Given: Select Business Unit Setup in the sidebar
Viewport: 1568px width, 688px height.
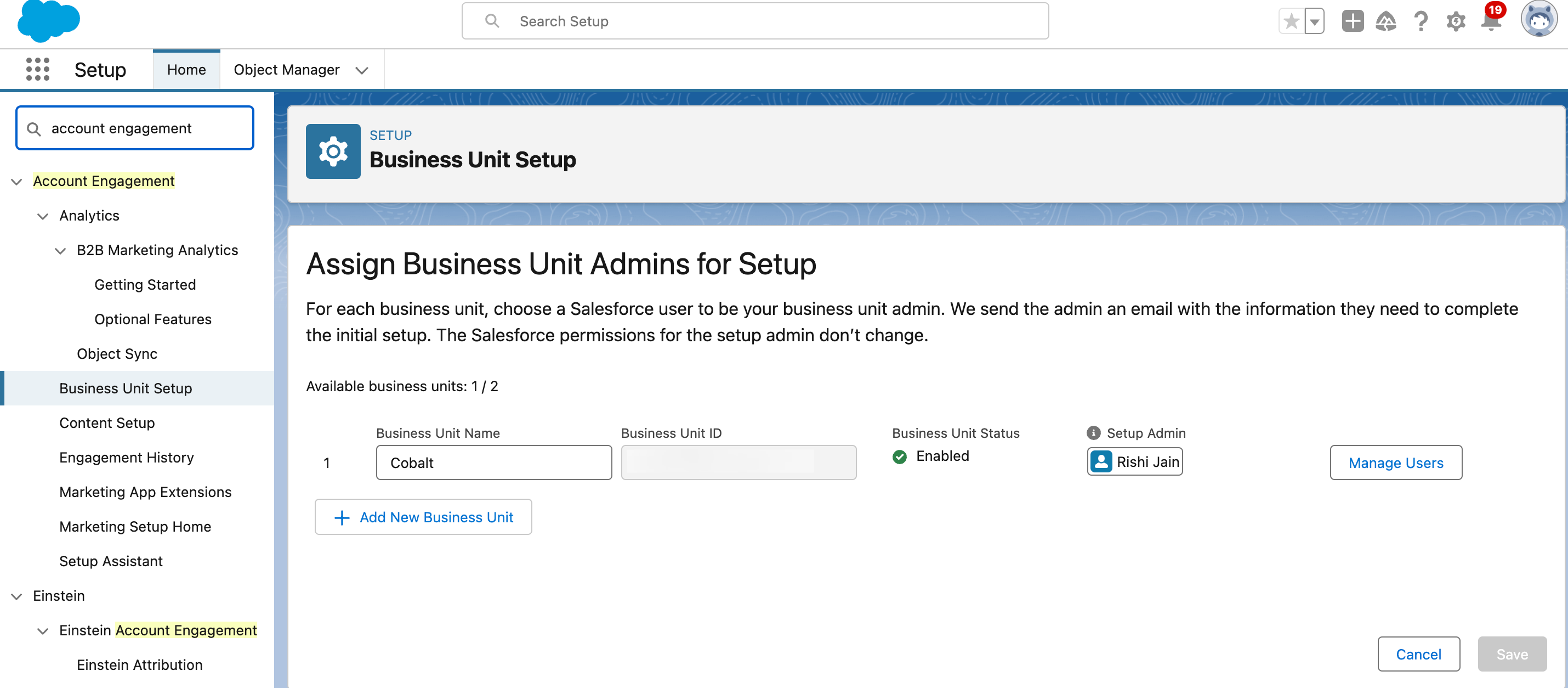Looking at the screenshot, I should click(126, 388).
